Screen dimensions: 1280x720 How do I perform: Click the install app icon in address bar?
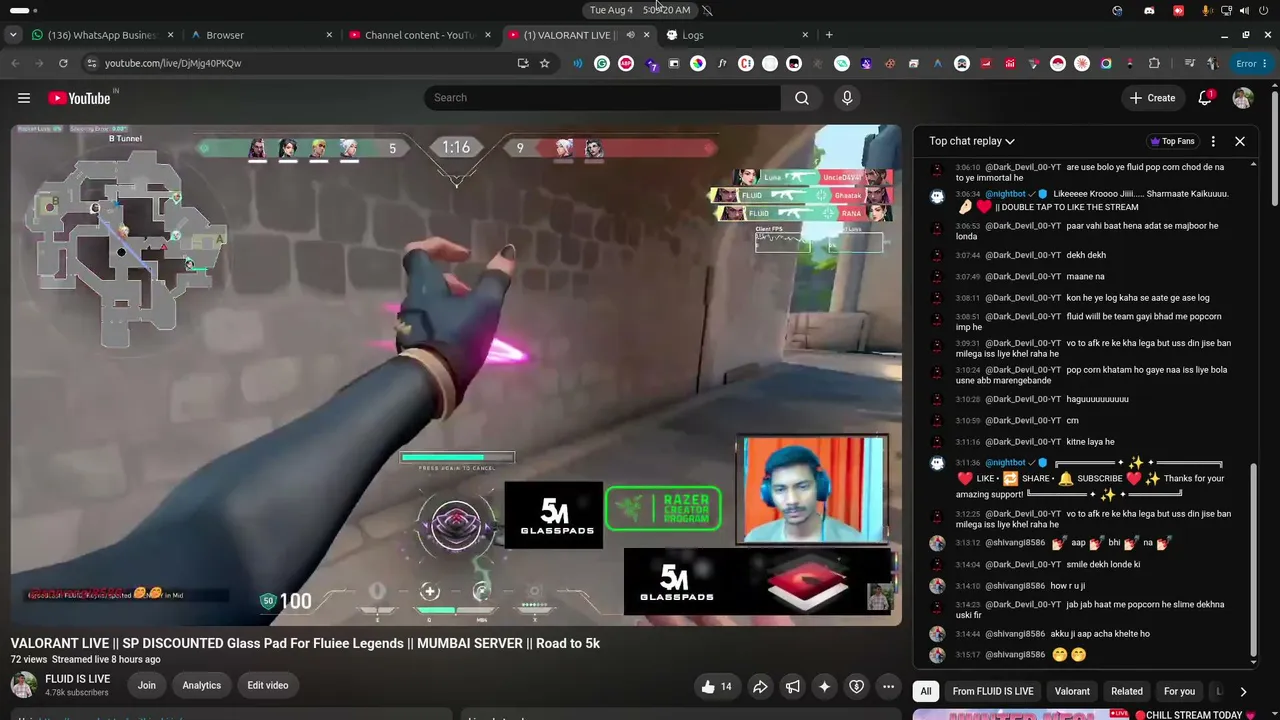[522, 63]
